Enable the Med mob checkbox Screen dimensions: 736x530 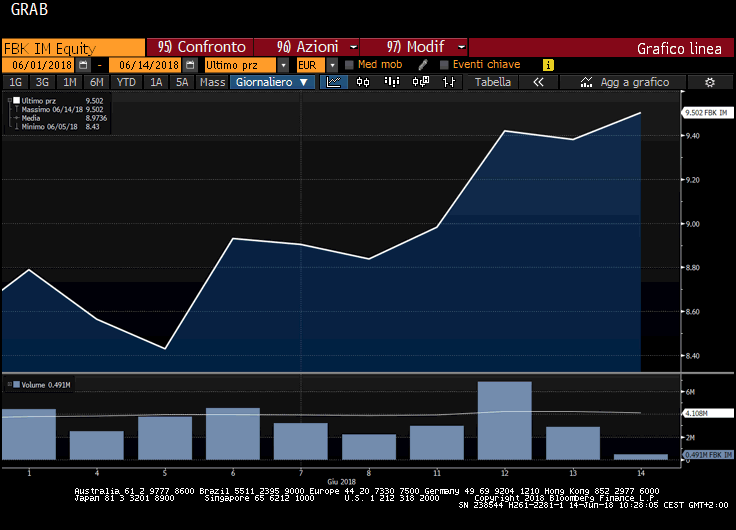348,65
